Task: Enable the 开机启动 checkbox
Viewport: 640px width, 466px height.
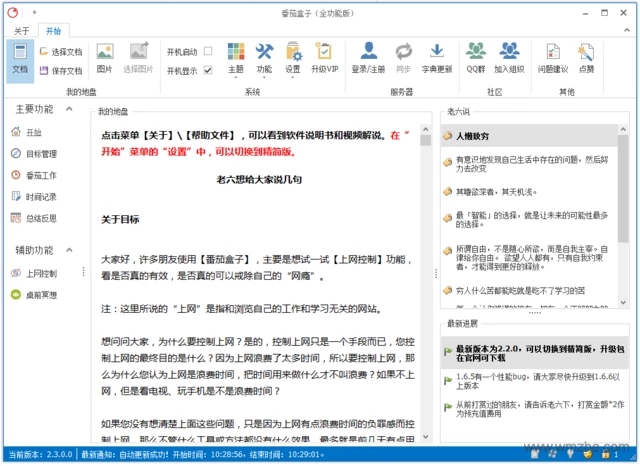Action: tap(208, 51)
